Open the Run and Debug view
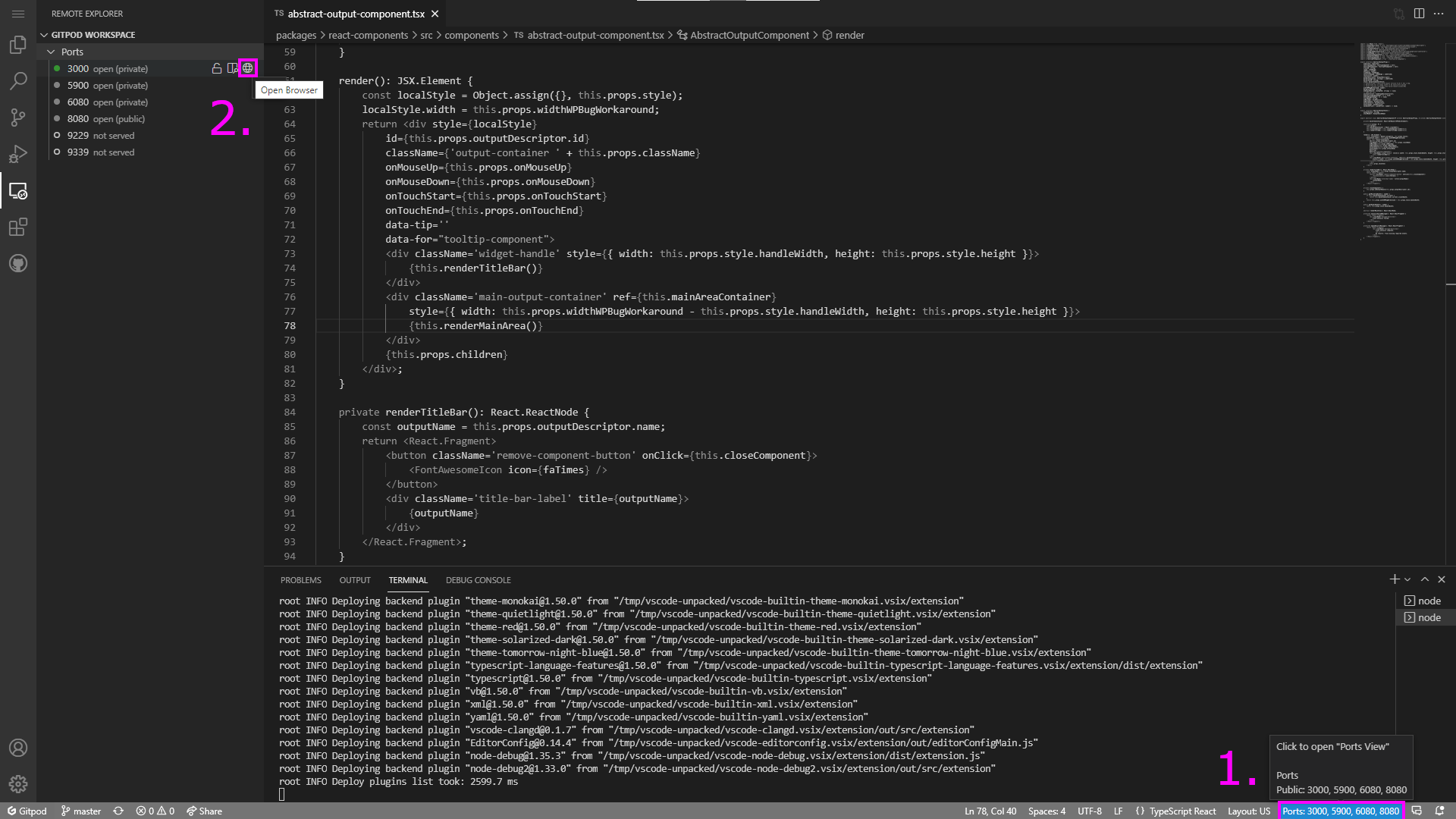 (x=18, y=154)
